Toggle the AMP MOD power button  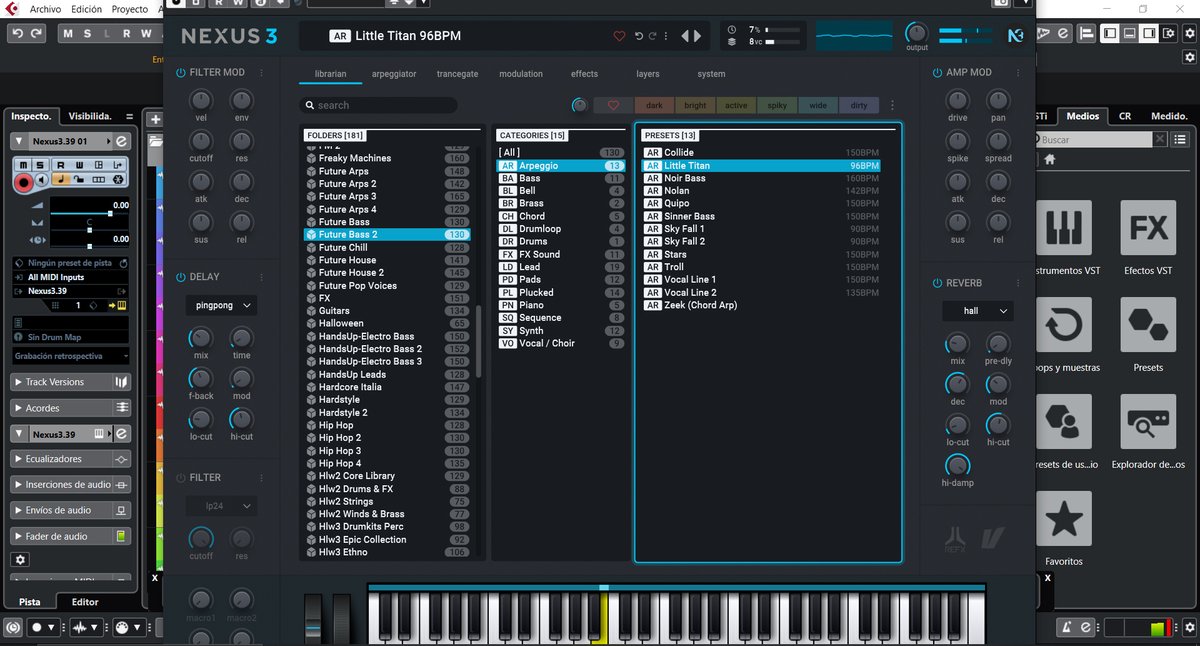pyautogui.click(x=937, y=72)
